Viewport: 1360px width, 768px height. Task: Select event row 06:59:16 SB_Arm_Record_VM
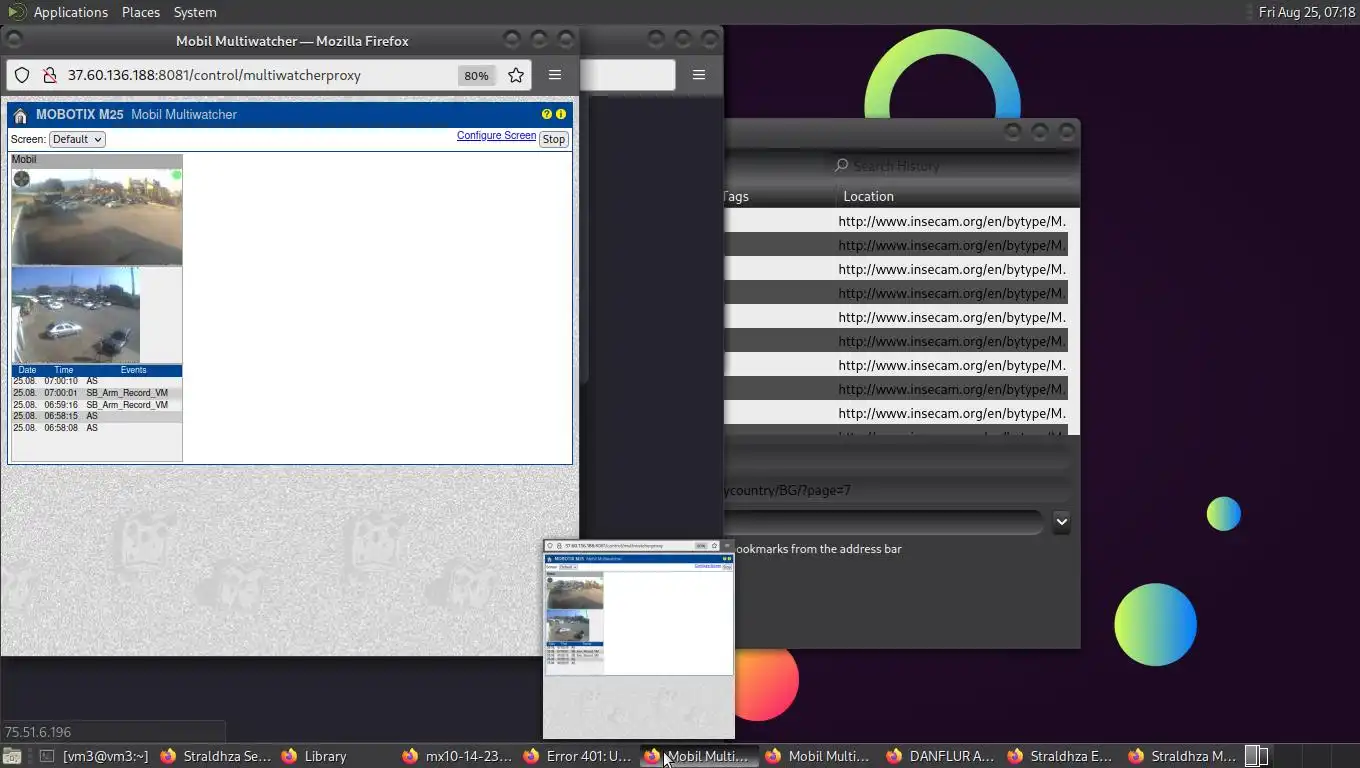click(x=97, y=405)
